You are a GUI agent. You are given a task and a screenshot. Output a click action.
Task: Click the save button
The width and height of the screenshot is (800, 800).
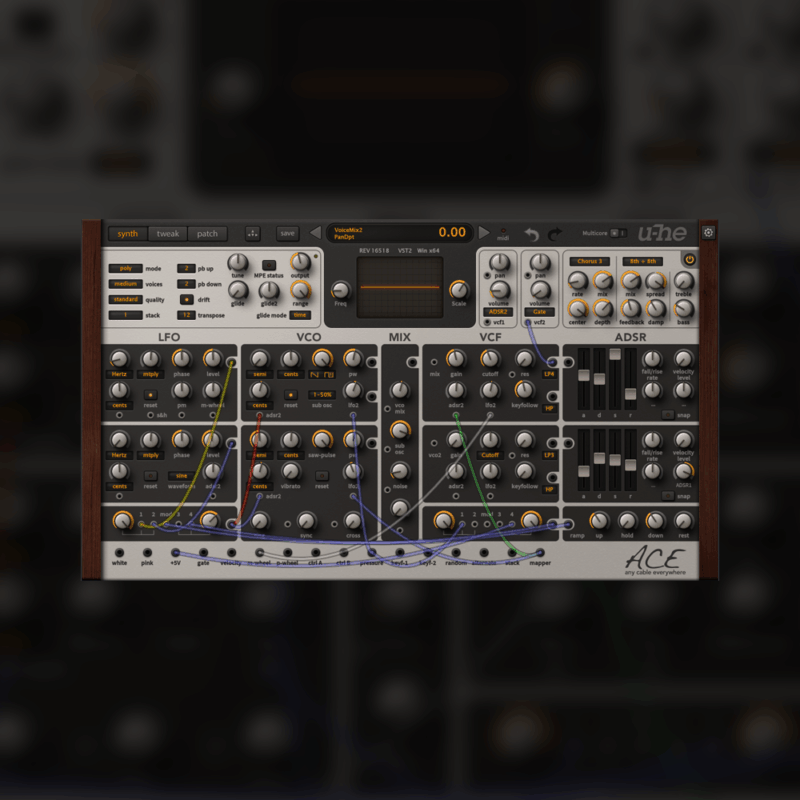pos(287,233)
